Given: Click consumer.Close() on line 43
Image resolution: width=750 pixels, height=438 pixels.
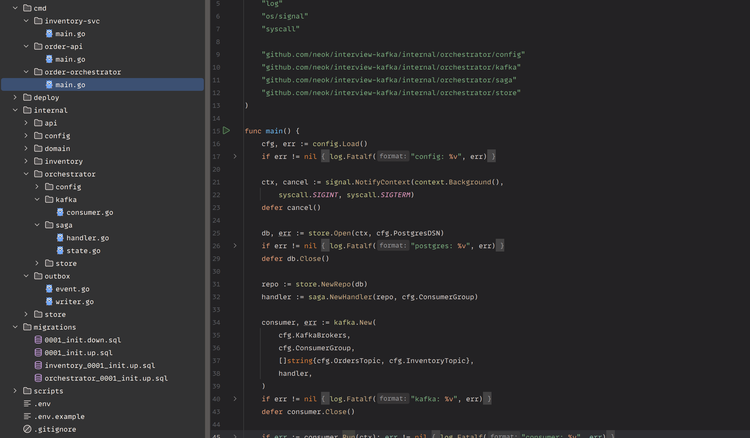Looking at the screenshot, I should pyautogui.click(x=321, y=412).
